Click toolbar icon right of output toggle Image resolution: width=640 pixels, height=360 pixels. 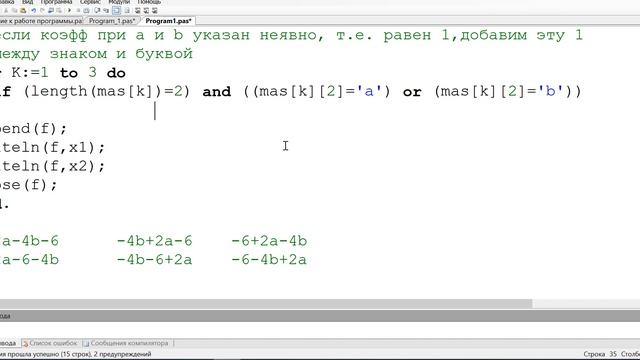point(127,10)
